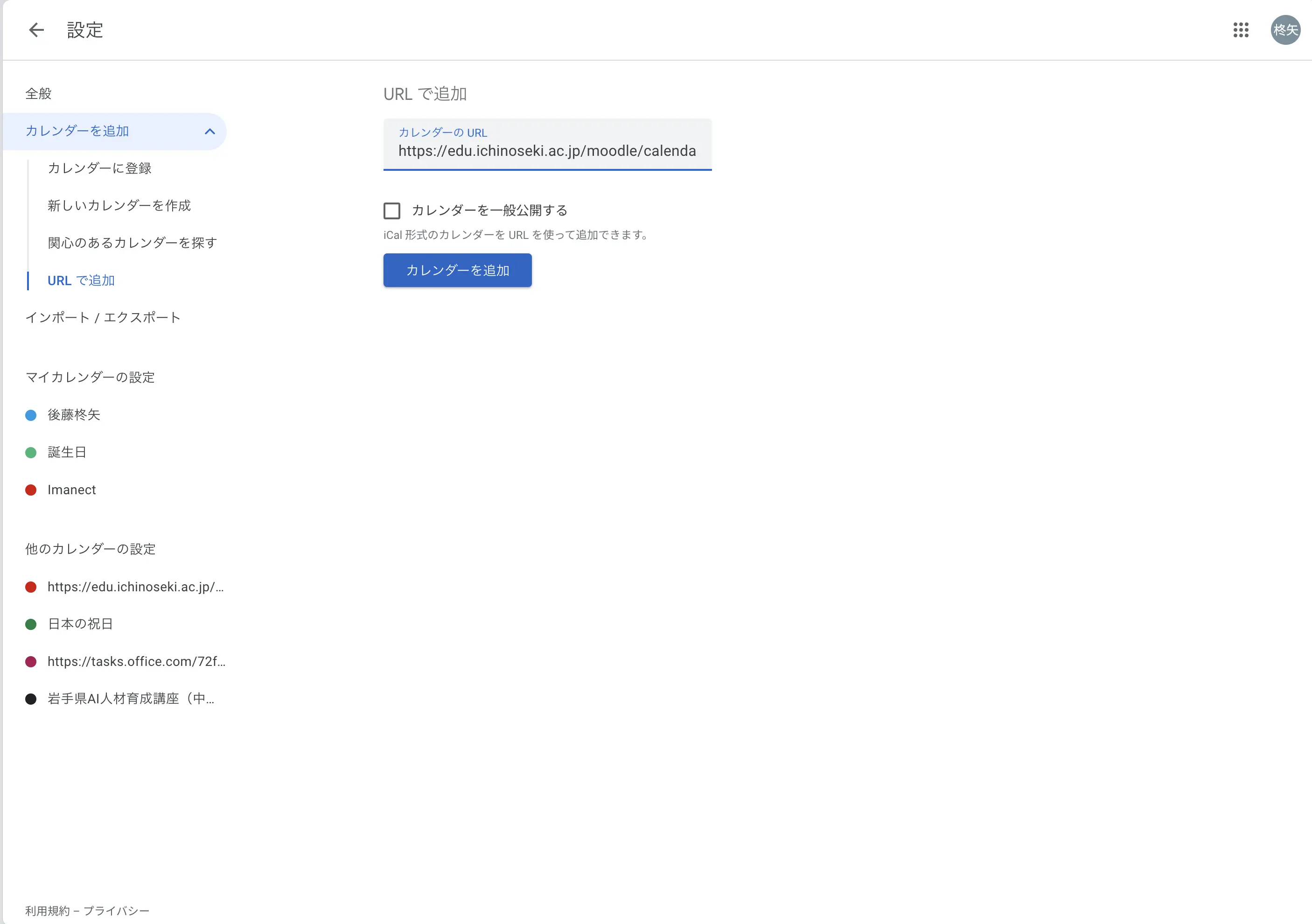Click the カレンダーの URL input field
1312x924 pixels.
coord(547,145)
